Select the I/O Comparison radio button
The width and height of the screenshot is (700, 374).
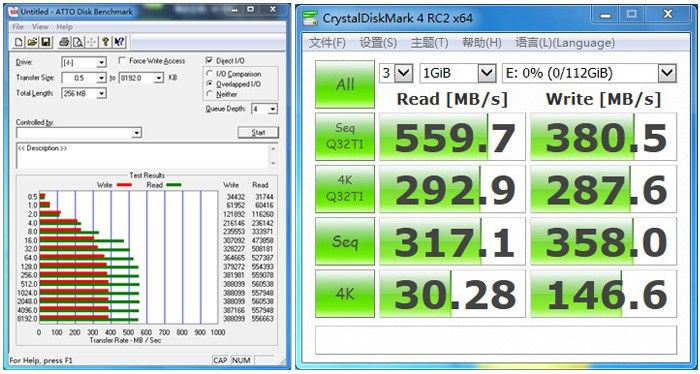pyautogui.click(x=210, y=74)
